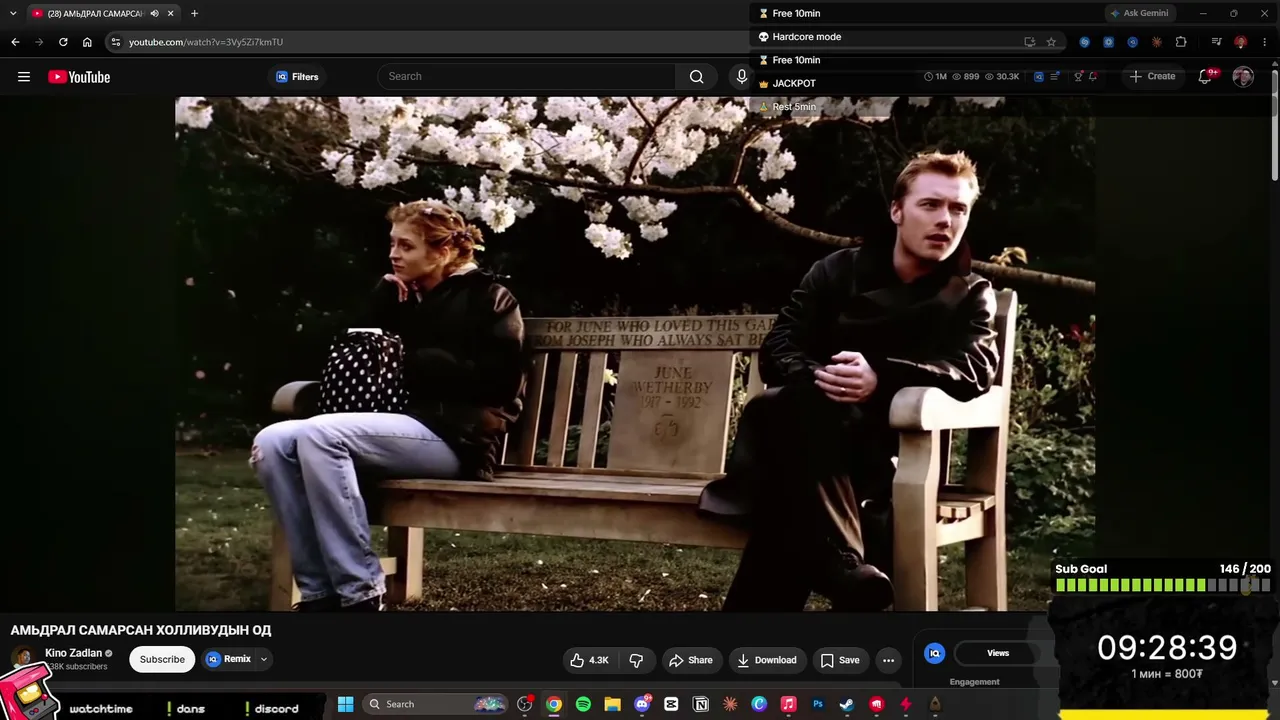Image resolution: width=1280 pixels, height=720 pixels.
Task: Open Notion from the taskbar
Action: pos(701,704)
